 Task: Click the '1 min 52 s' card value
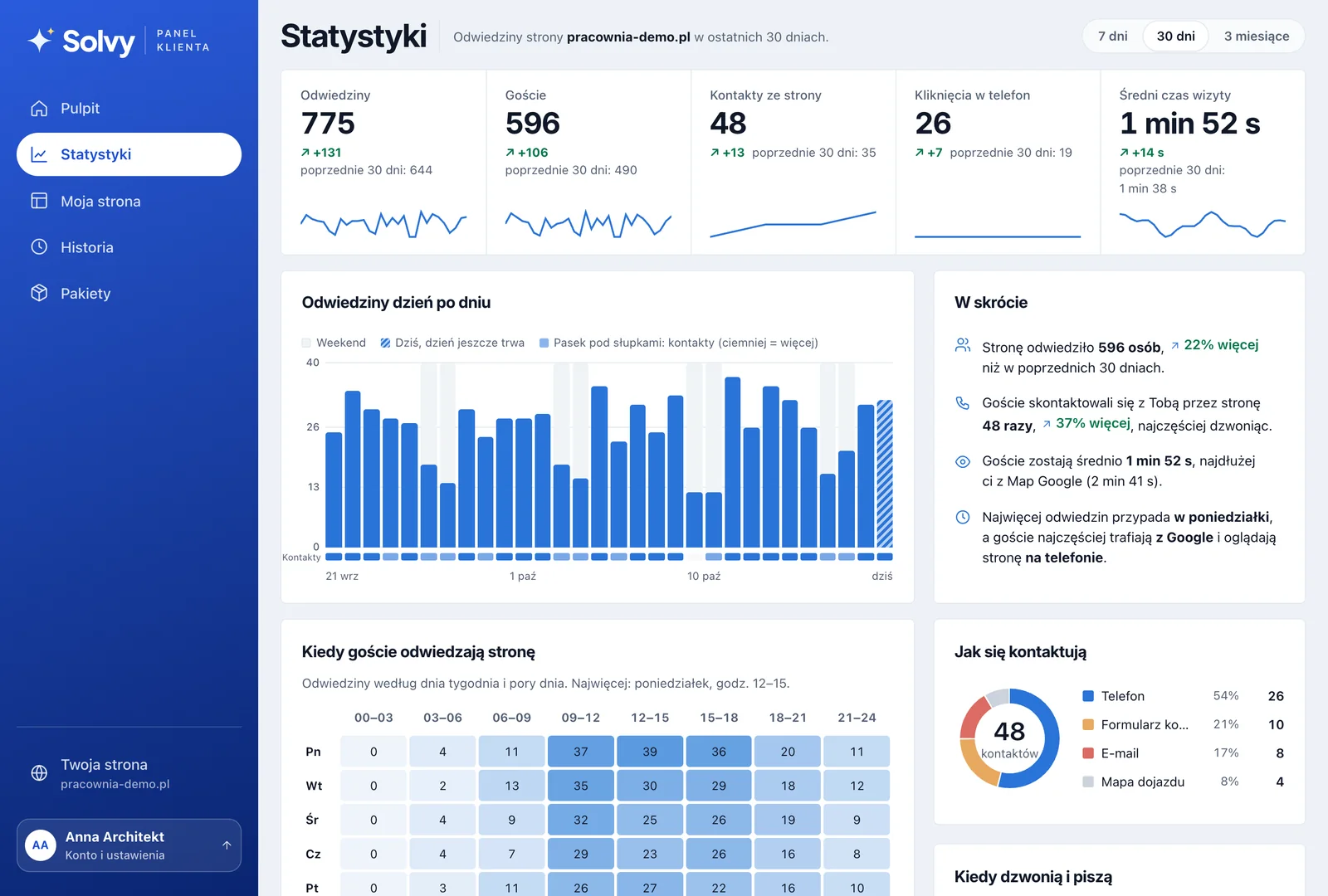click(1189, 124)
